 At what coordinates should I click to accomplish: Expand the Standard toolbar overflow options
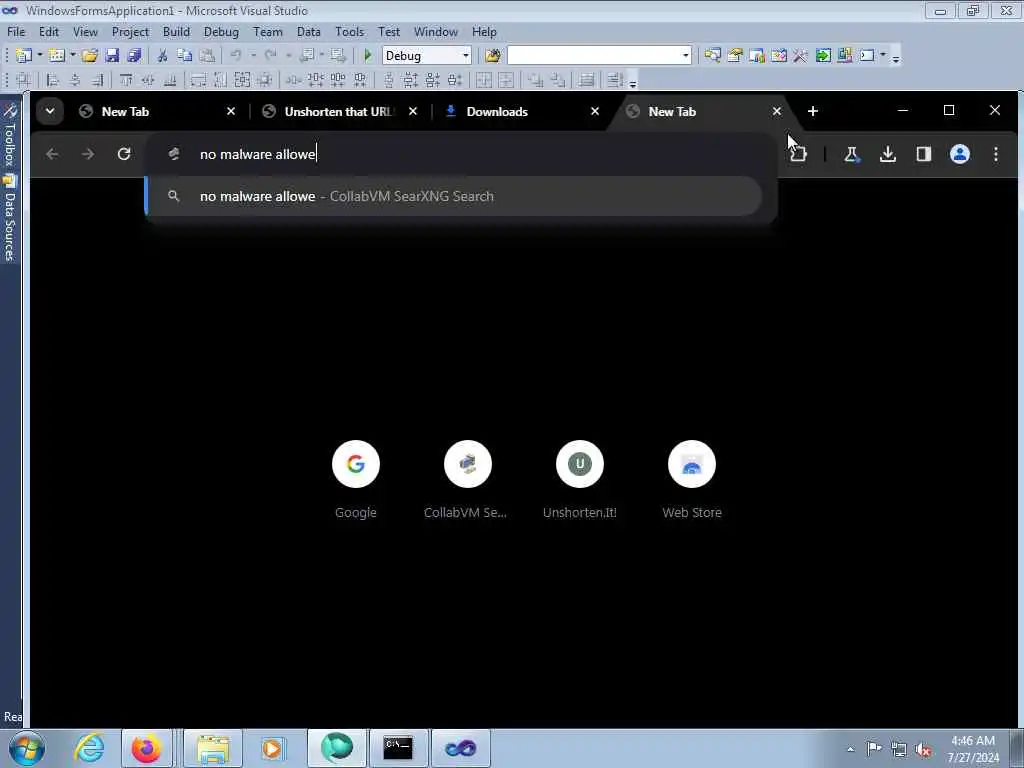pos(896,57)
